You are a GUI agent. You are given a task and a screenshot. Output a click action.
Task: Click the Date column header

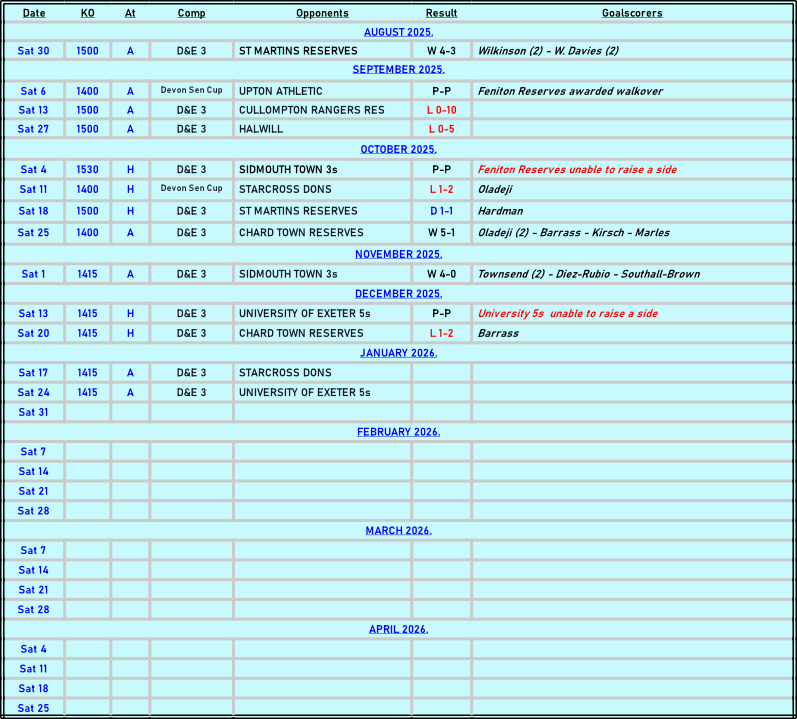click(x=34, y=13)
